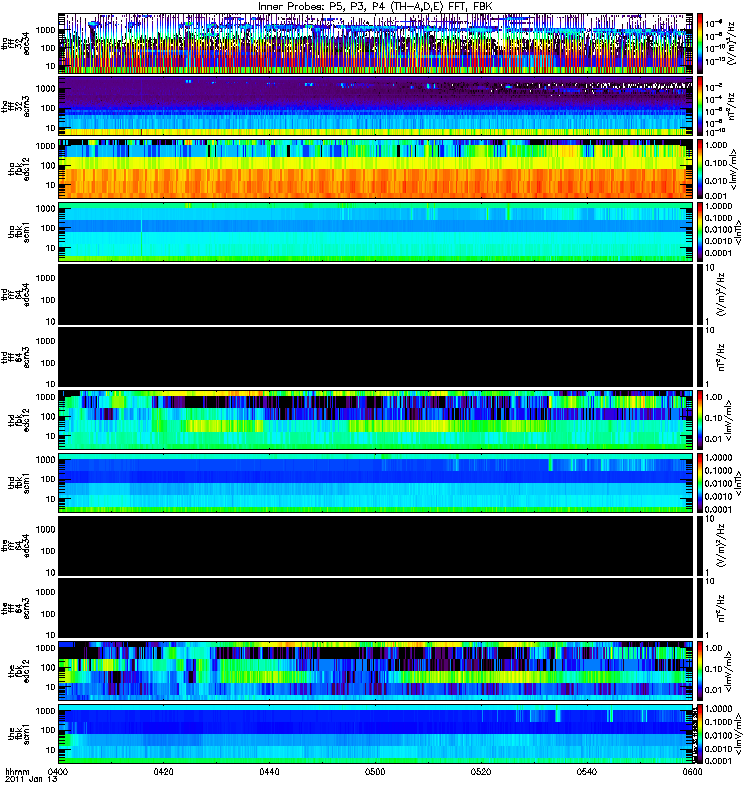Select the tha fff 32 edc34 spectrogram panel
The height and width of the screenshot is (800, 750).
pyautogui.click(x=376, y=44)
